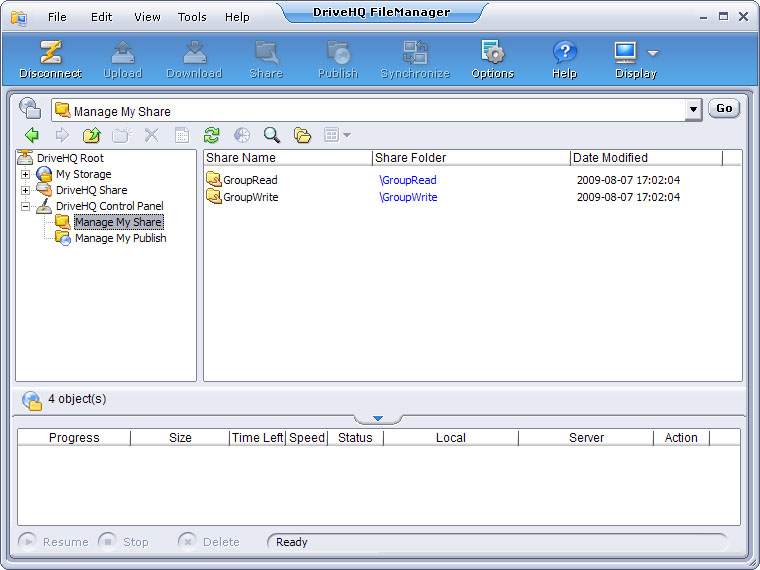The width and height of the screenshot is (760, 570).
Task: Click the grey forward arrow icon
Action: (x=62, y=135)
